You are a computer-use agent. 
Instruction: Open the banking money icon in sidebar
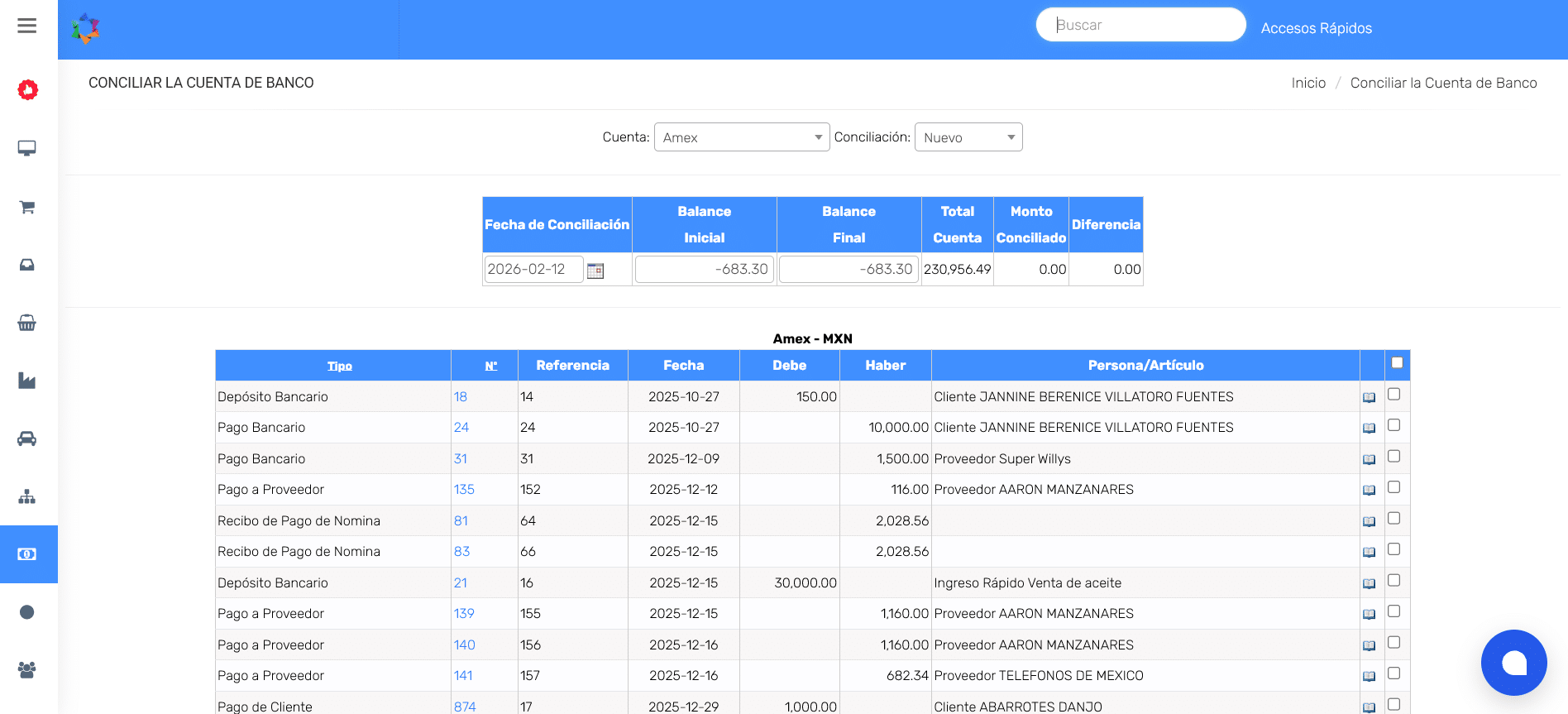coord(27,554)
